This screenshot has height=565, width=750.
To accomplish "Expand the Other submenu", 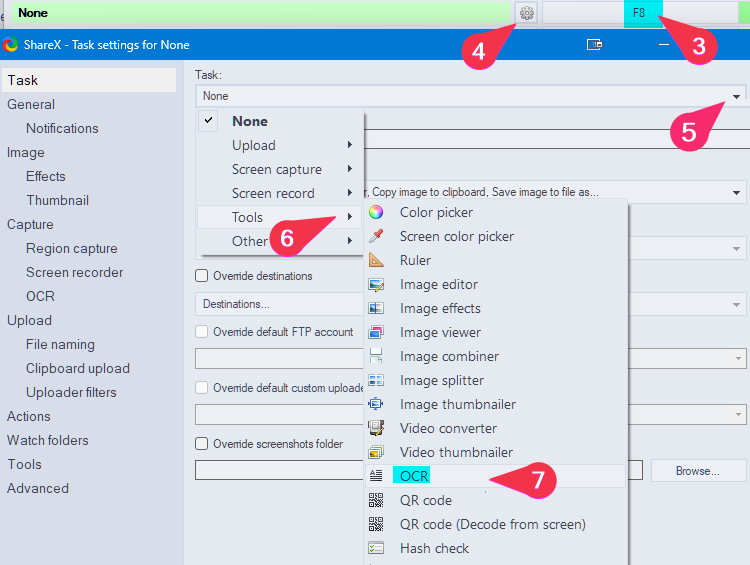I will point(280,241).
